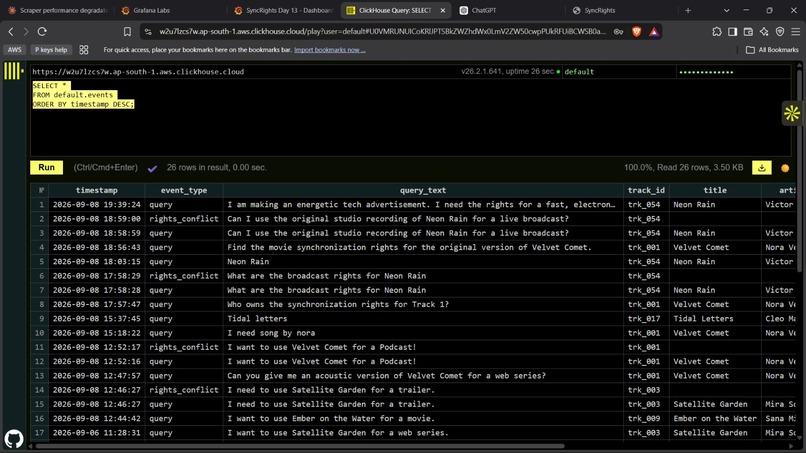Switch to SyncRights Day 13 Dashboard tab
806x453 pixels.
point(283,10)
